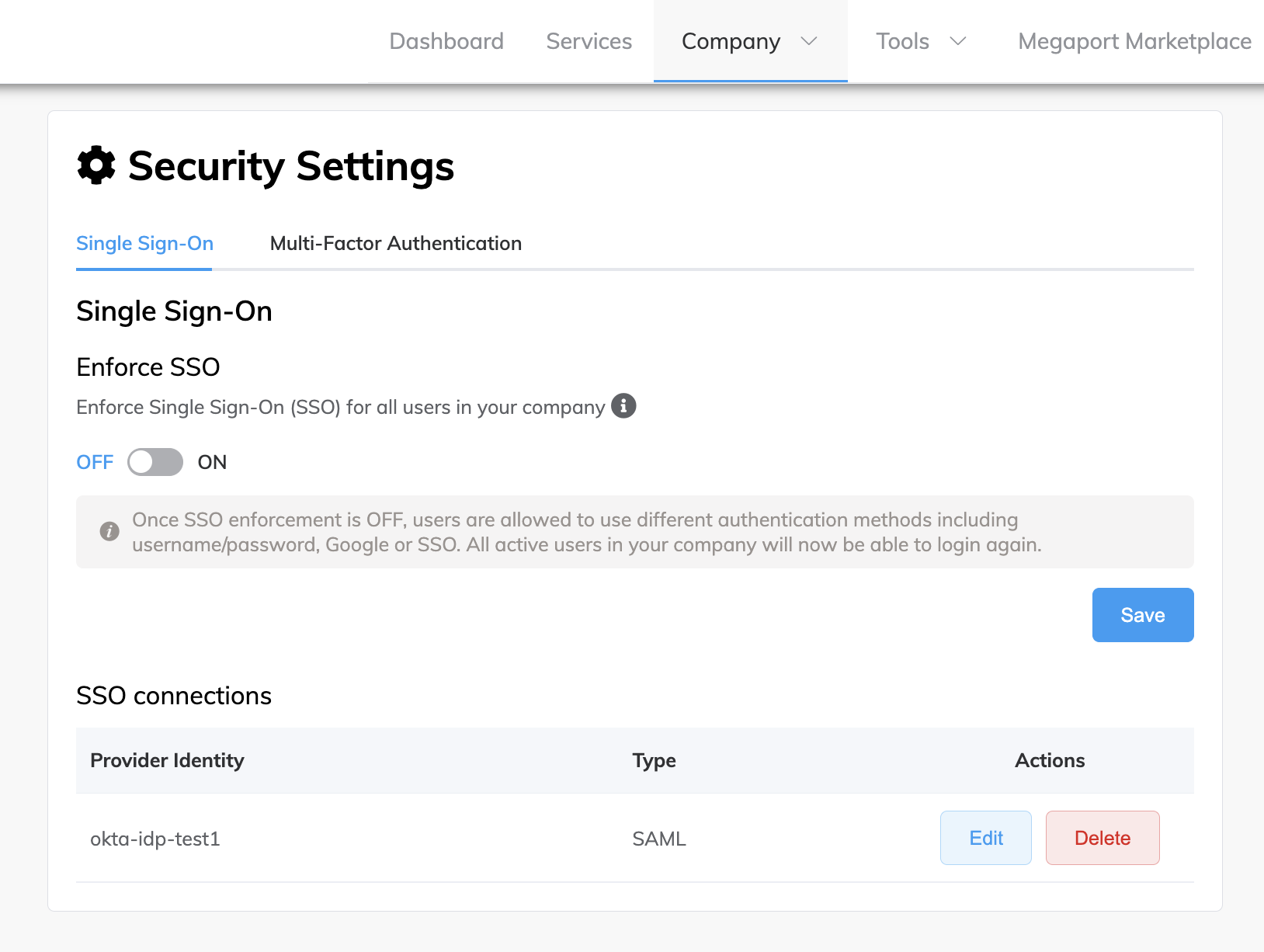1264x952 pixels.
Task: Go to the Dashboard page
Action: click(x=446, y=41)
